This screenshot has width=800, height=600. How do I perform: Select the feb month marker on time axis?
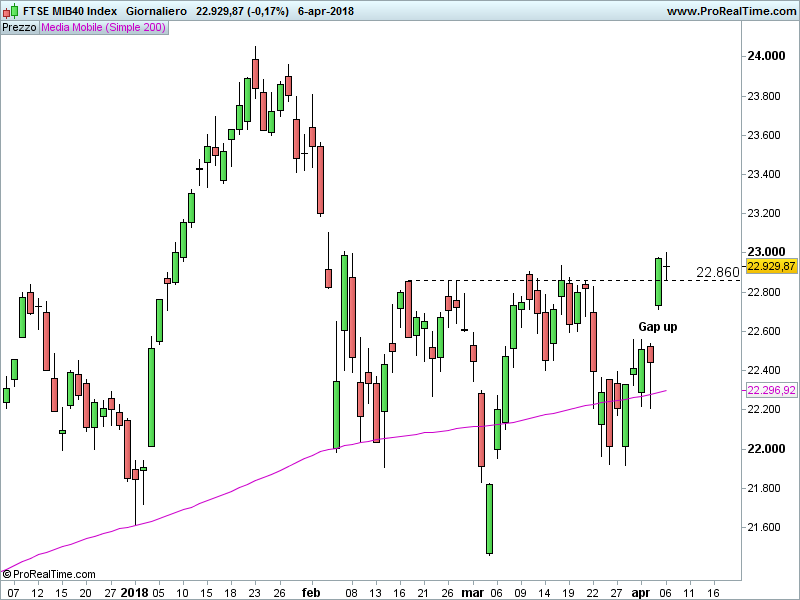[311, 593]
